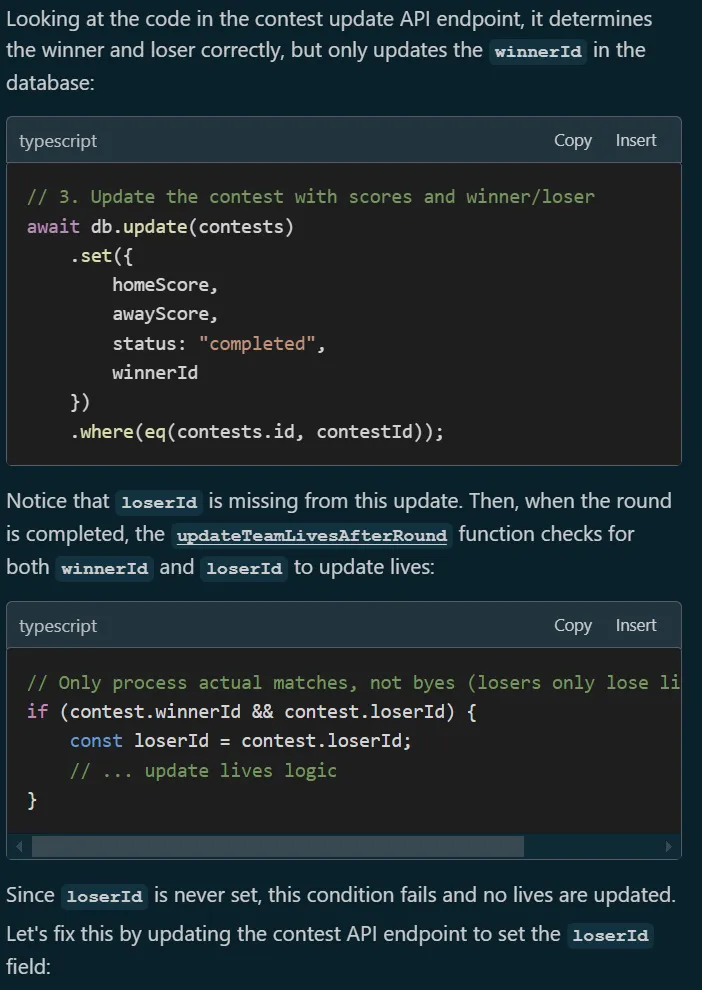Insert the contest.winnerId if-statement snippet

(x=635, y=626)
